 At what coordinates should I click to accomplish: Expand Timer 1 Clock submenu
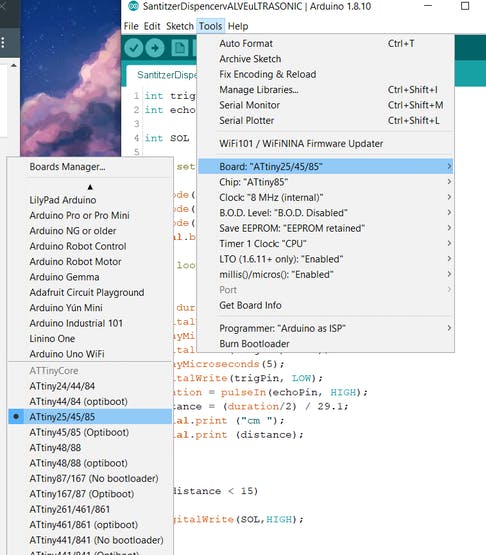pyautogui.click(x=325, y=244)
